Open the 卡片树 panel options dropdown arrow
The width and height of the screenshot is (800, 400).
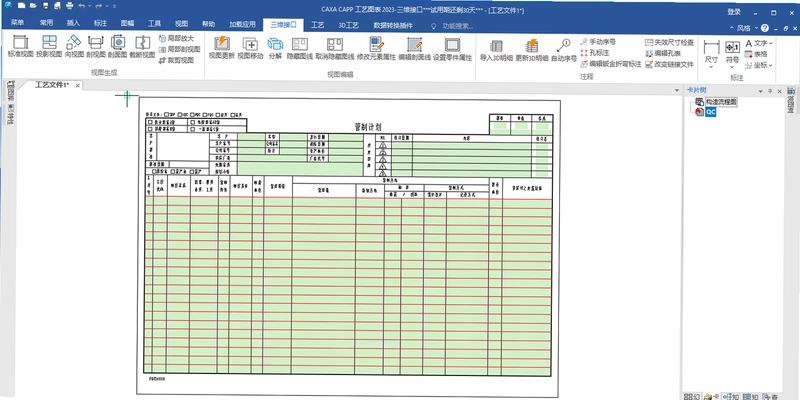[761, 91]
